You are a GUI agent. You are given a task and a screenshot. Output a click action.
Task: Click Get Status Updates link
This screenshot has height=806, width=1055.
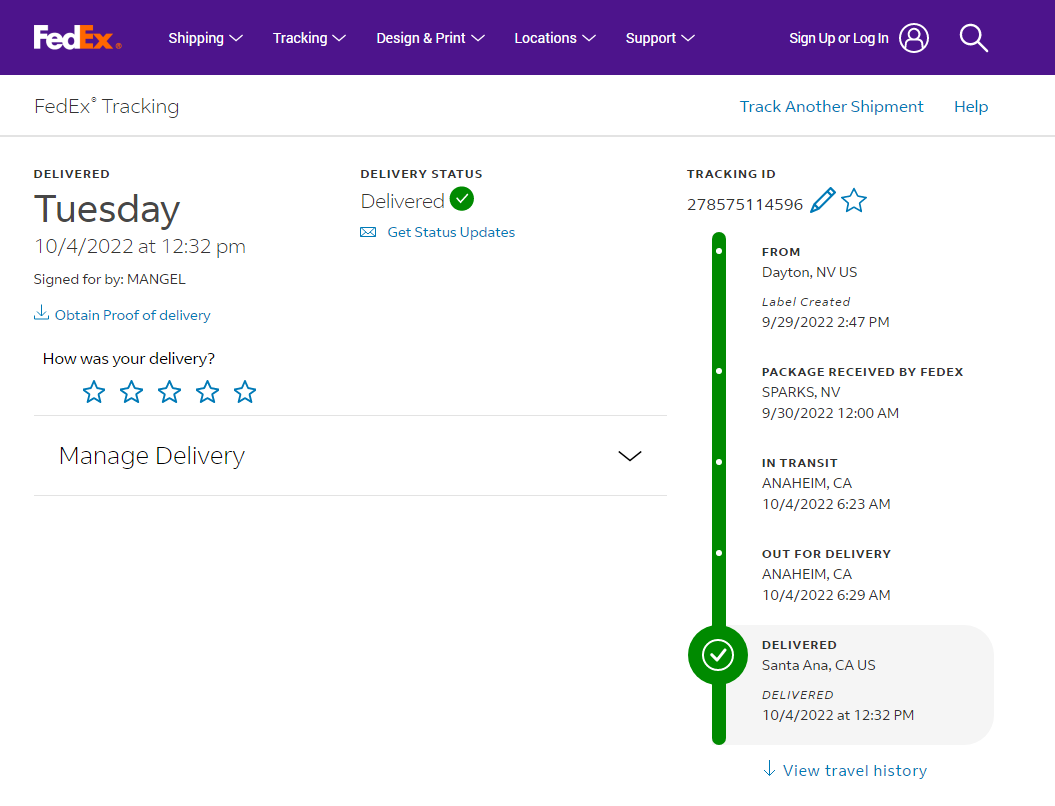coord(451,232)
